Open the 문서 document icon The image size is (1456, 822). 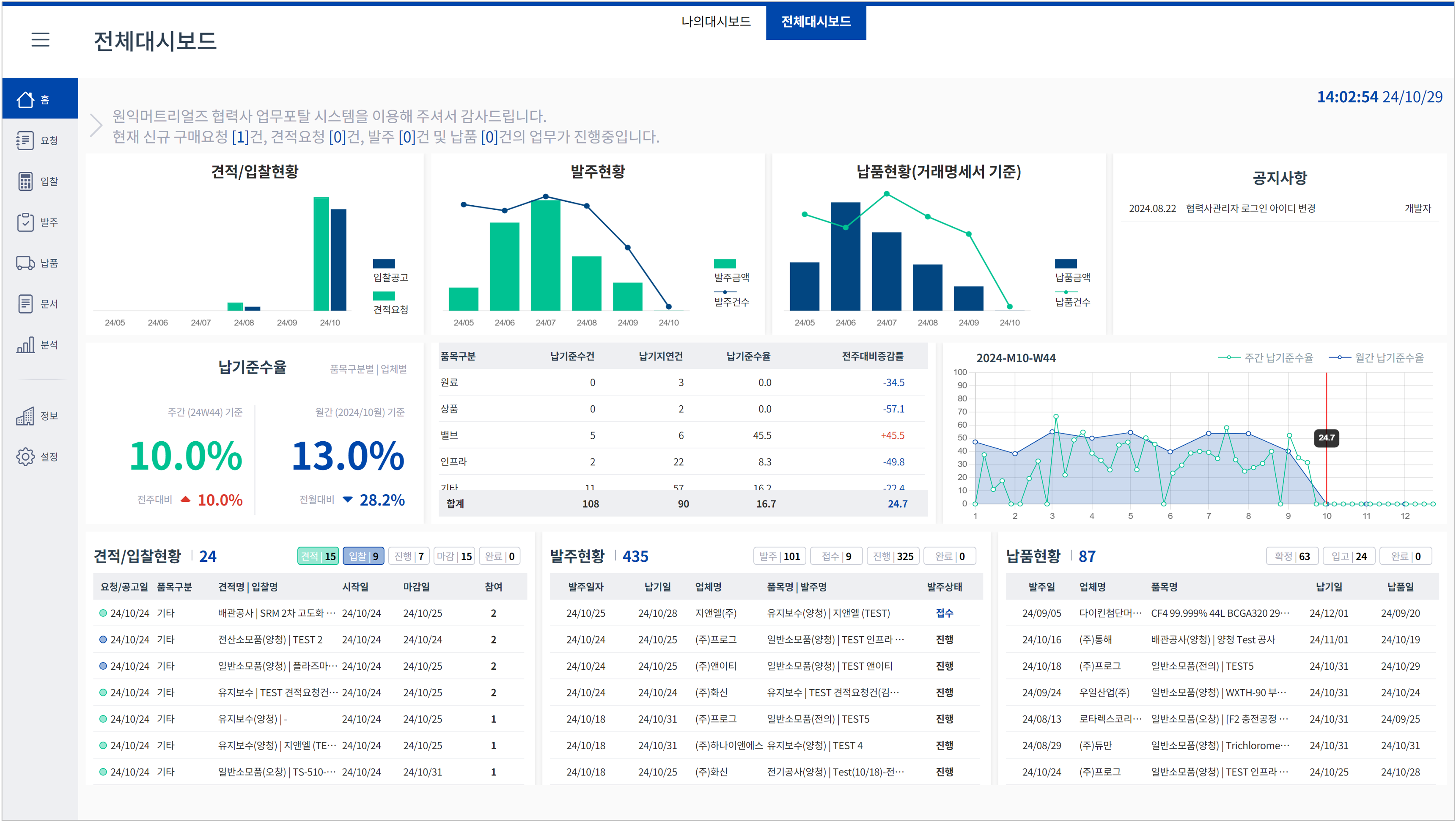click(26, 304)
